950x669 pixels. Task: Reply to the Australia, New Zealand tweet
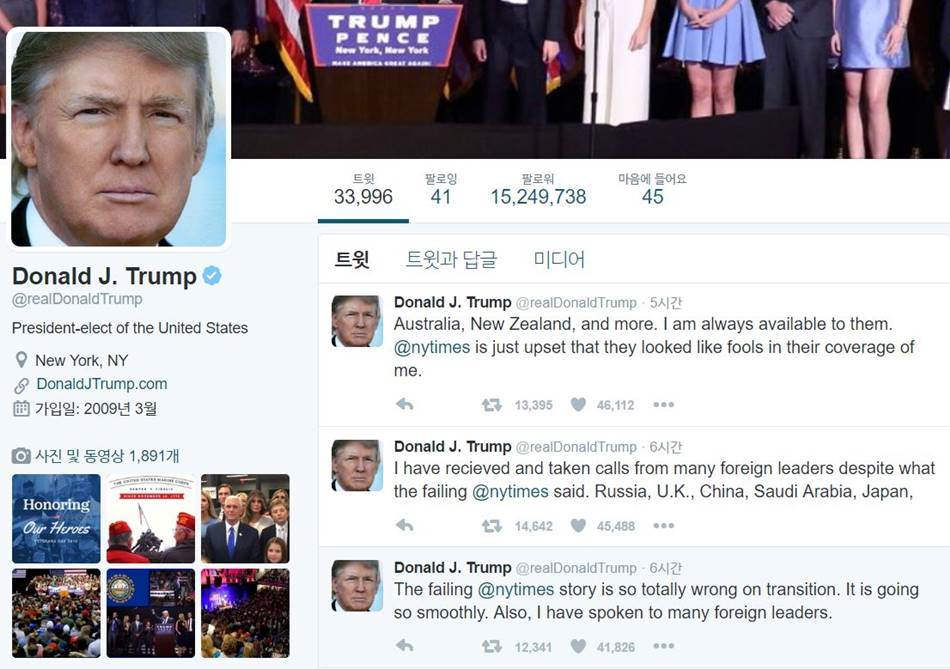pyautogui.click(x=405, y=404)
